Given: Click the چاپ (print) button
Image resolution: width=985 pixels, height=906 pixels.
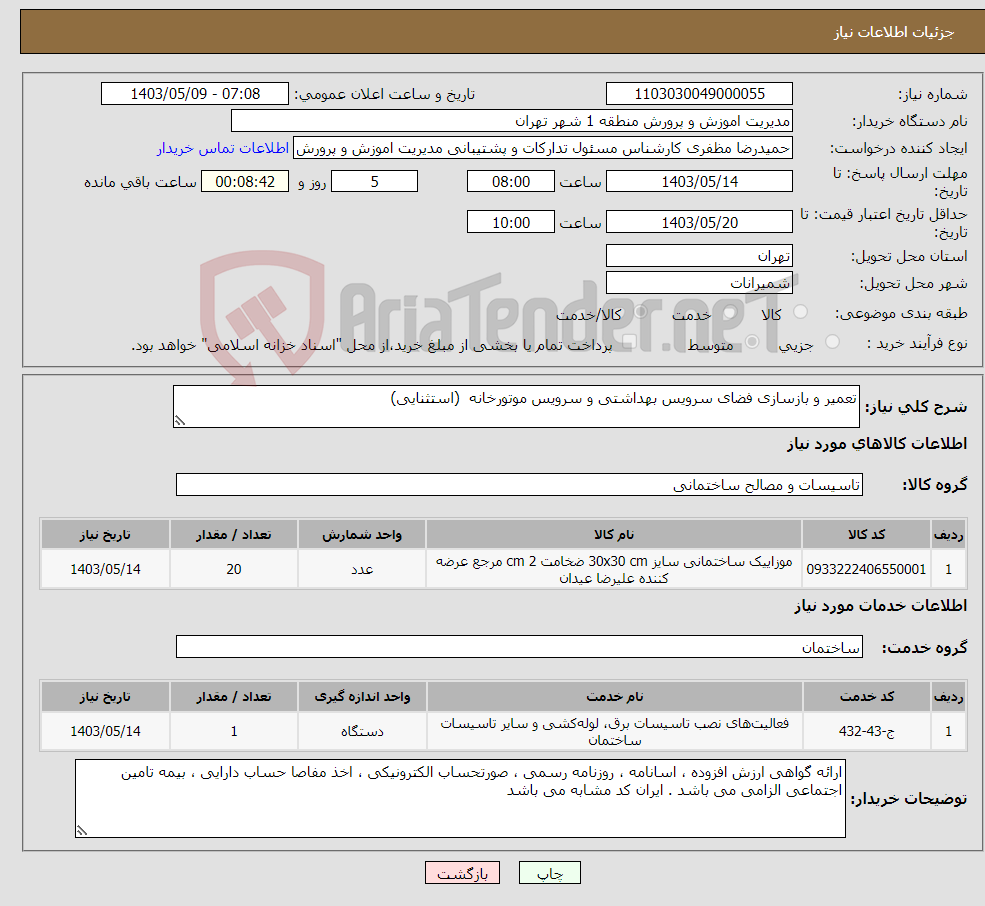Looking at the screenshot, I should coord(550,873).
